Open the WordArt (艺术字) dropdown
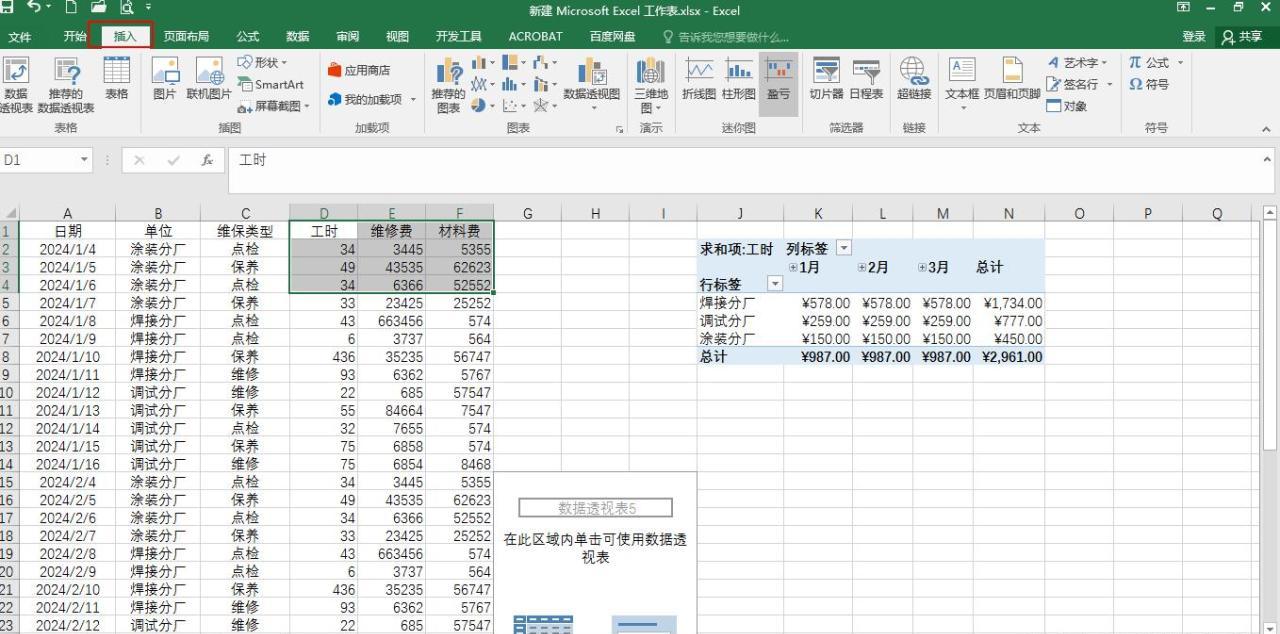 [x=1077, y=62]
